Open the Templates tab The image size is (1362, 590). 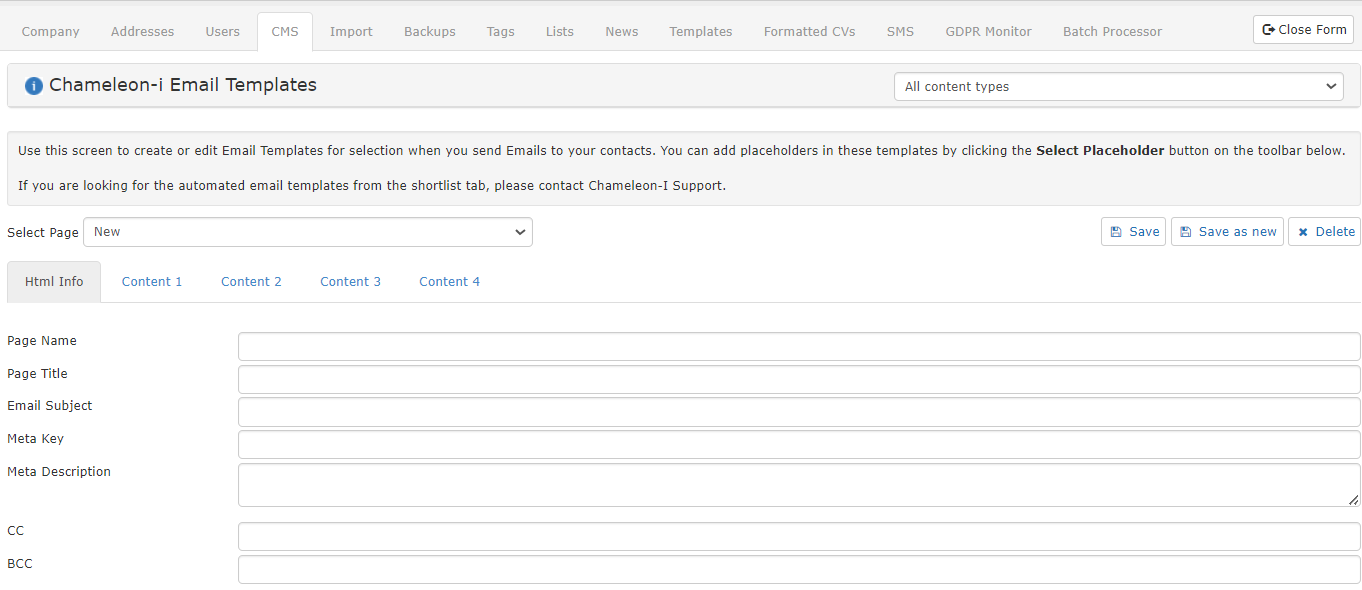[x=701, y=32]
